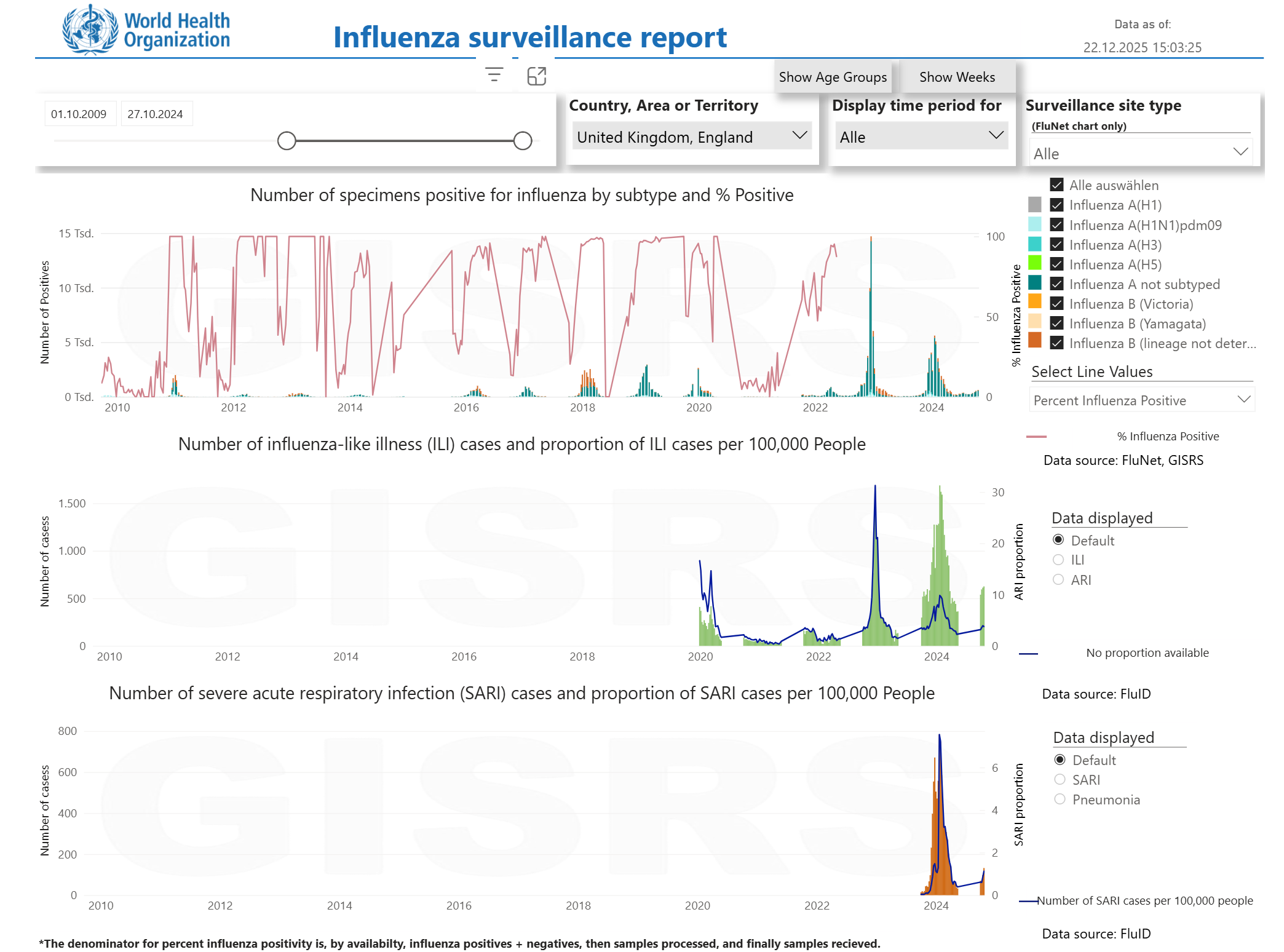Open the Country, Area or Territory dropdown
Screen dimensions: 1284x952
coord(691,136)
